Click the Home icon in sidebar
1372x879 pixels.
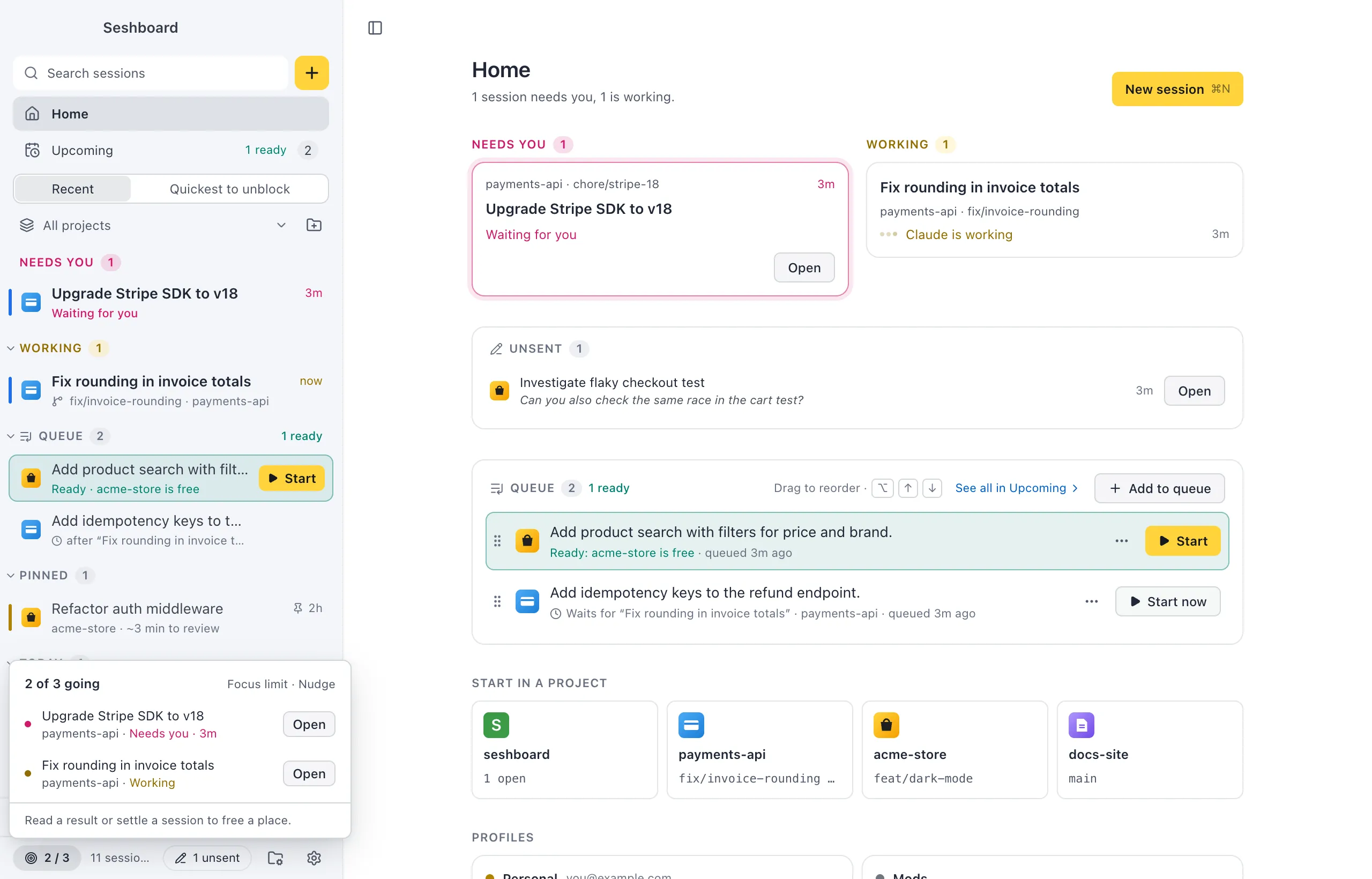tap(33, 114)
